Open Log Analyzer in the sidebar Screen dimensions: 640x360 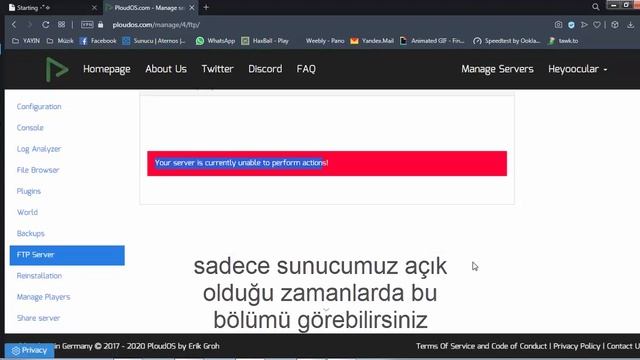point(39,149)
